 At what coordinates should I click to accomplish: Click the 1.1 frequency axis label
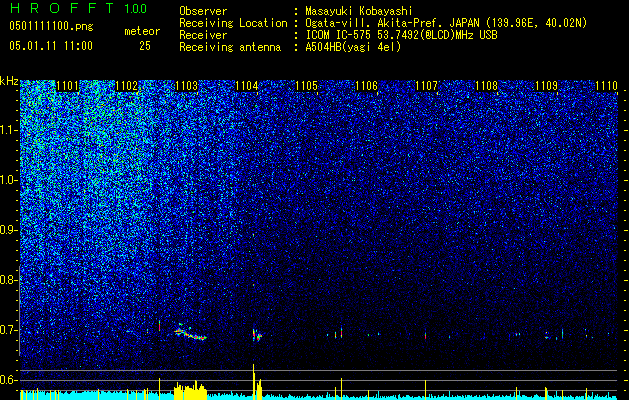pyautogui.click(x=8, y=130)
